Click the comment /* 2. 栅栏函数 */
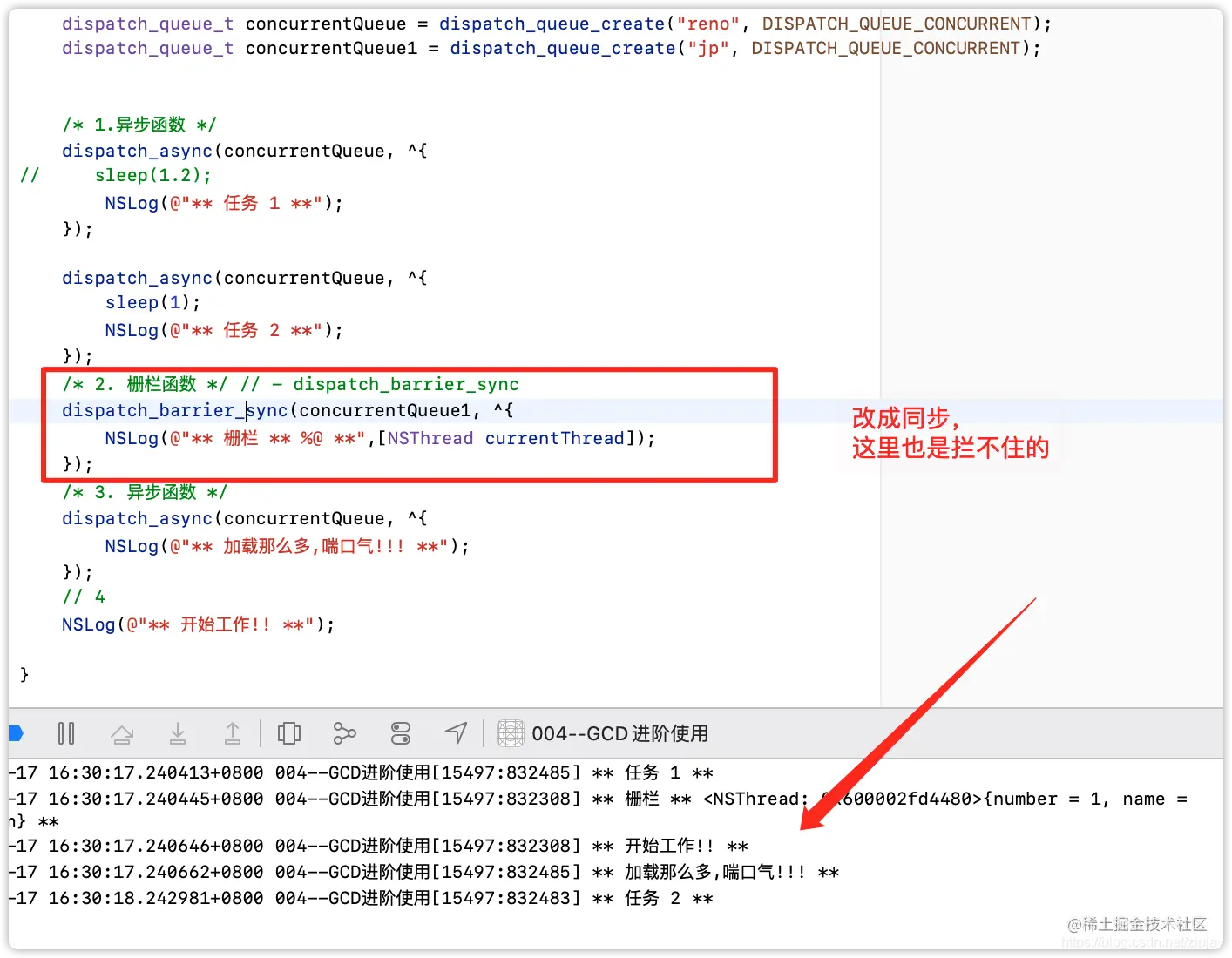This screenshot has height=958, width=1232. point(145,384)
